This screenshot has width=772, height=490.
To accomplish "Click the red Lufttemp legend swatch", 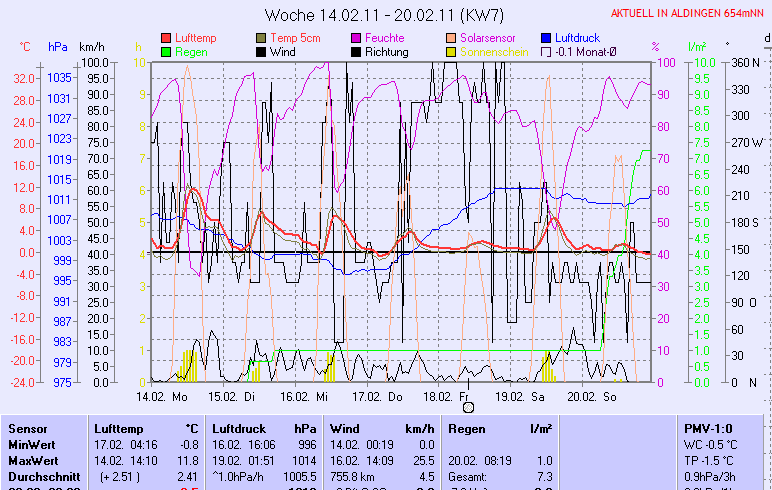I will (x=166, y=37).
